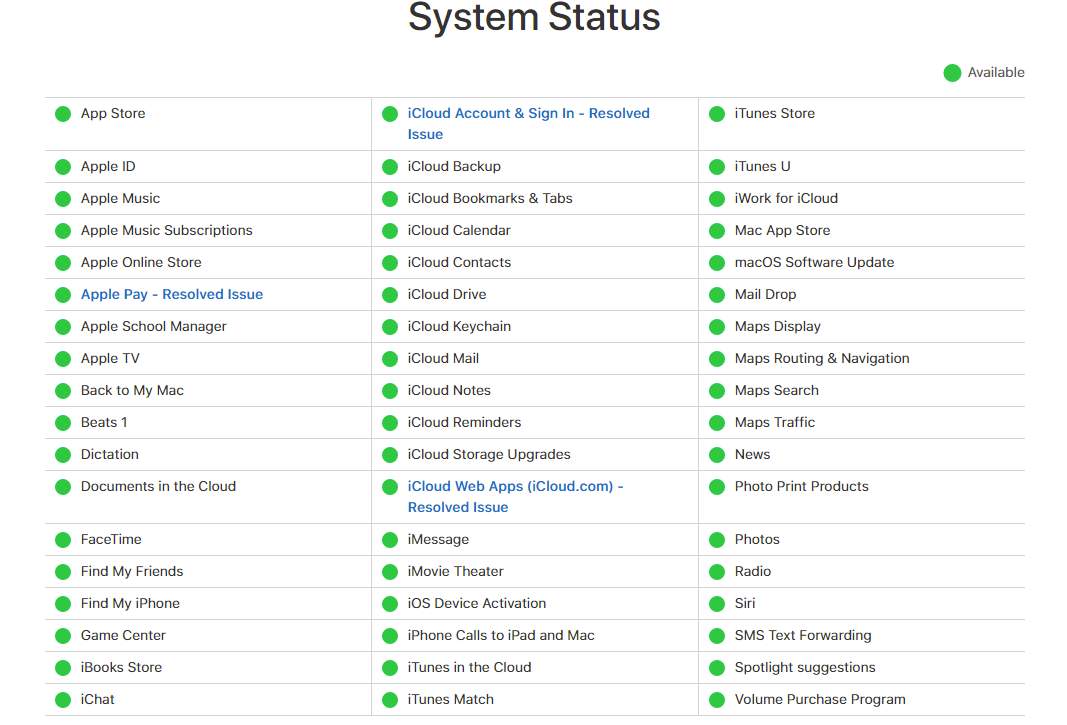This screenshot has width=1067, height=725.
Task: Click the status dot next to News
Action: pos(717,455)
